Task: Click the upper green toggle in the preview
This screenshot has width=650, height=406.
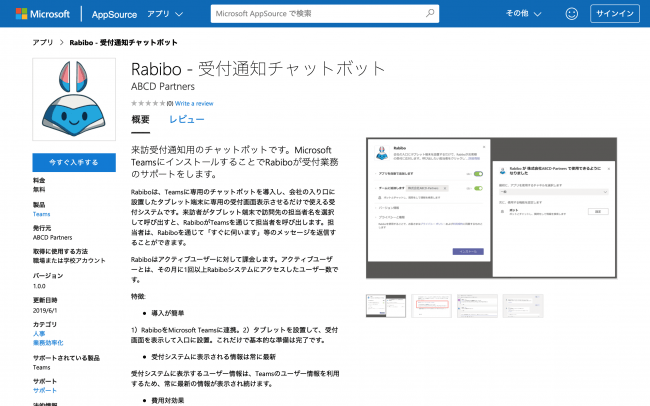Action: coord(478,173)
